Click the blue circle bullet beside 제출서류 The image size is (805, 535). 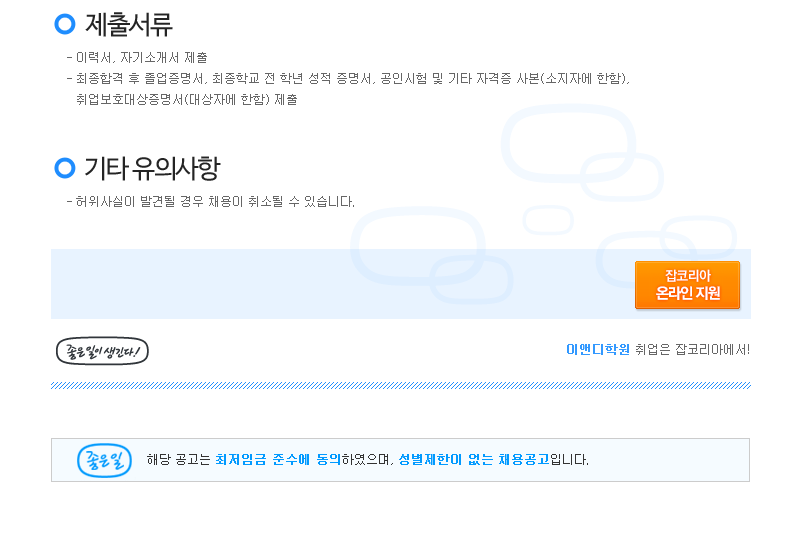[x=65, y=24]
